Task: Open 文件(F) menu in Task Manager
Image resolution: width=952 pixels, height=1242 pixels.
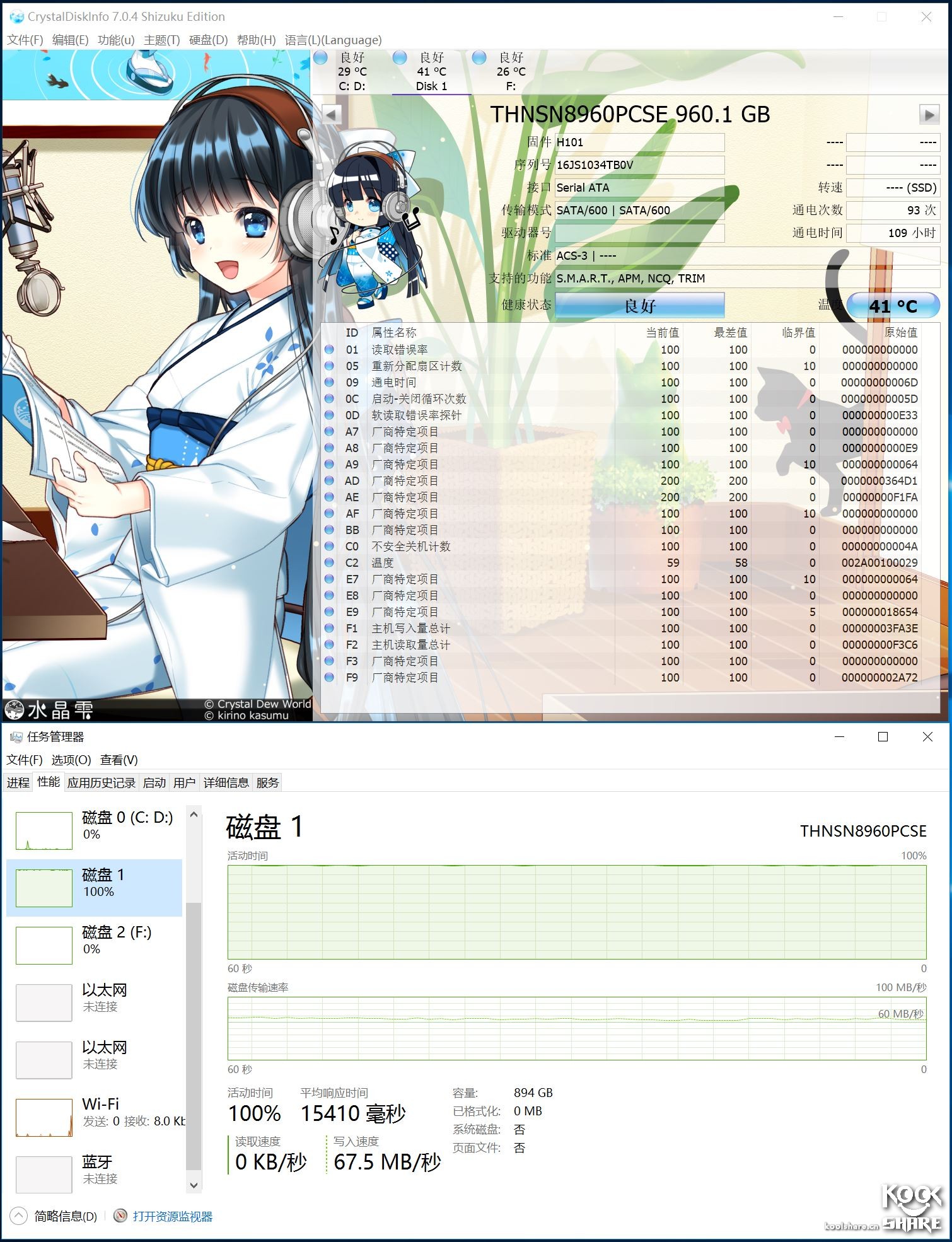Action: tap(25, 760)
